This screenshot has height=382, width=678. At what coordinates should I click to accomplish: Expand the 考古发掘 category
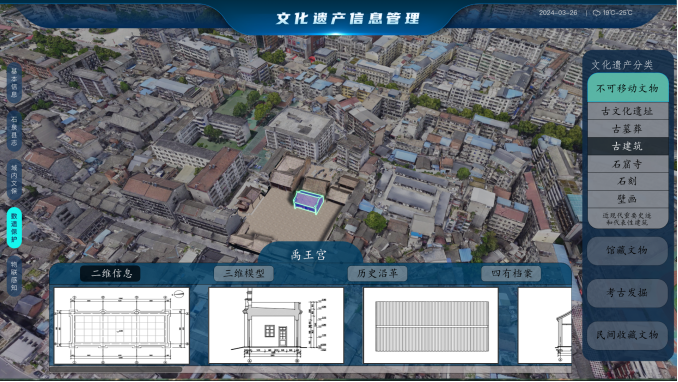627,293
